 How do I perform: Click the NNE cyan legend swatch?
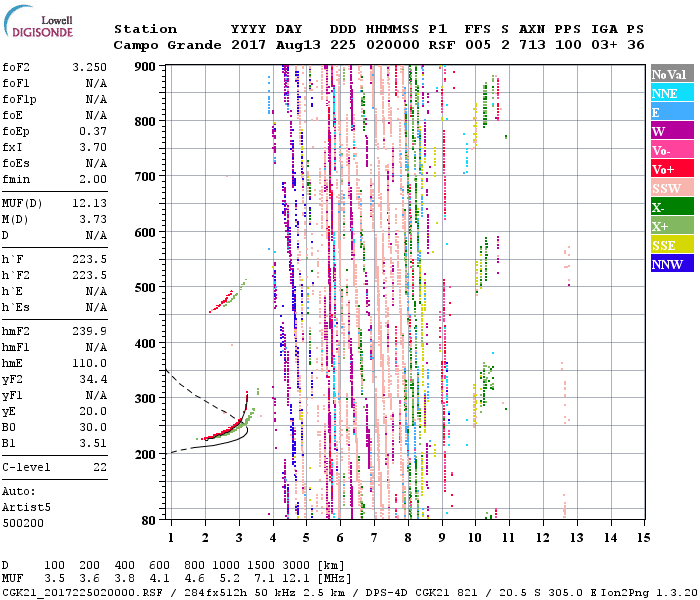tap(671, 93)
